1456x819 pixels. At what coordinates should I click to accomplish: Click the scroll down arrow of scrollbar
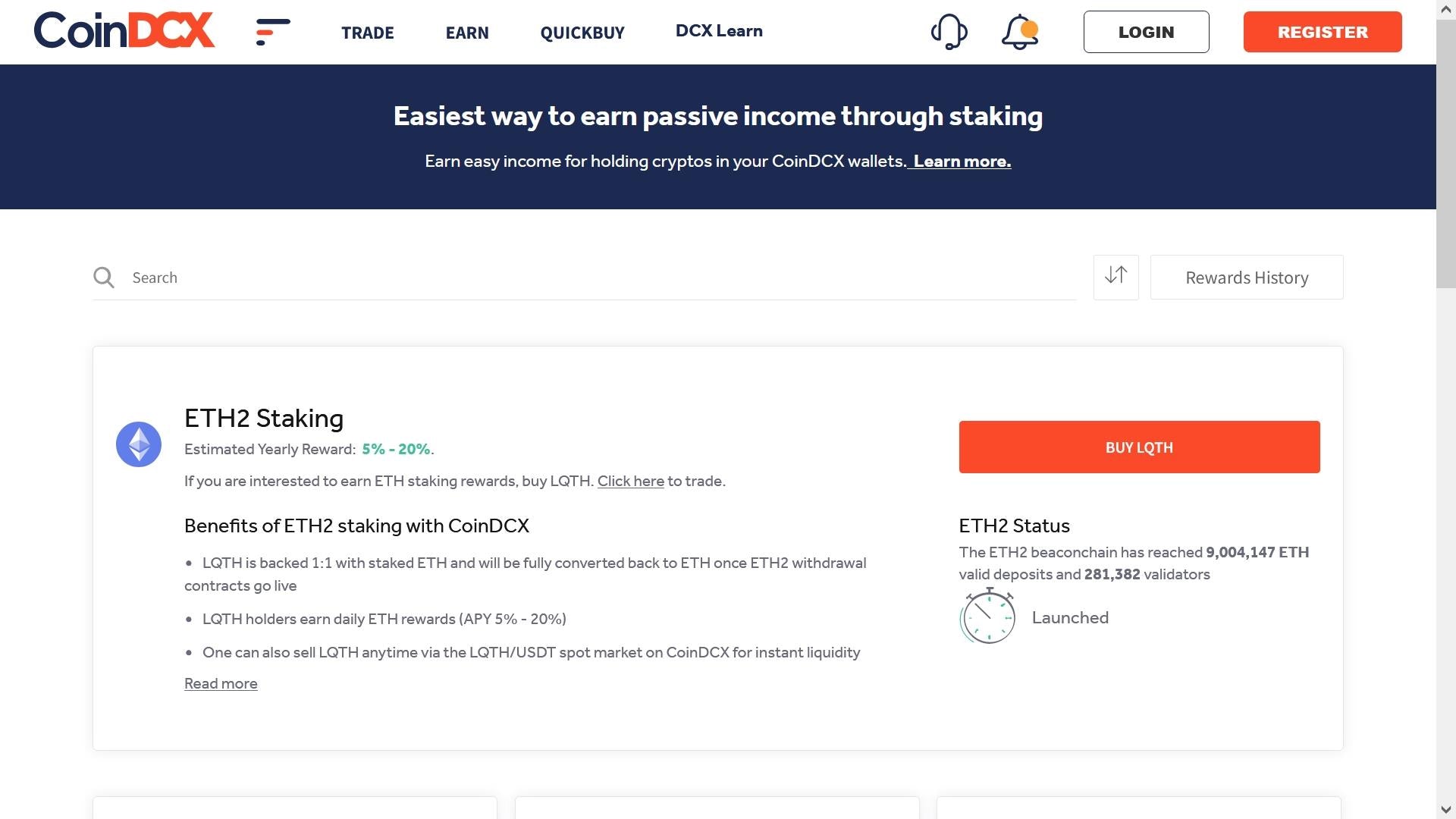pos(1446,810)
